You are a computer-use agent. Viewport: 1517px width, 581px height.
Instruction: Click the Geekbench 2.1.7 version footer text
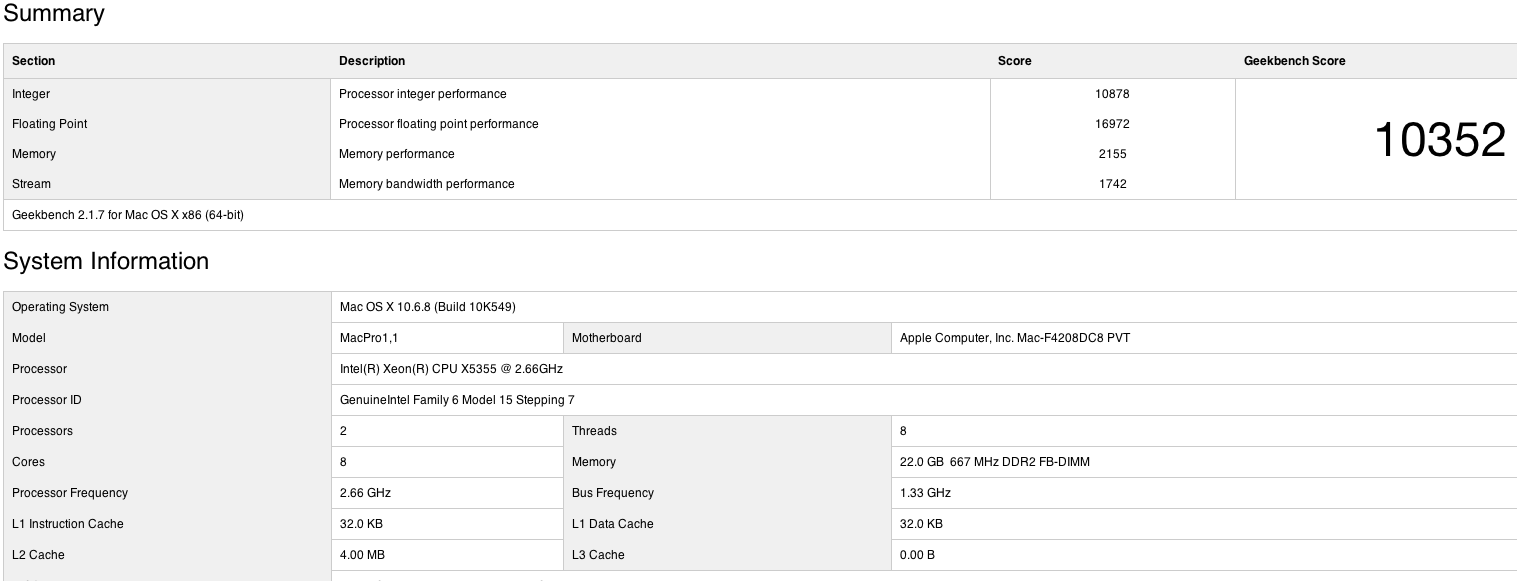(x=128, y=215)
